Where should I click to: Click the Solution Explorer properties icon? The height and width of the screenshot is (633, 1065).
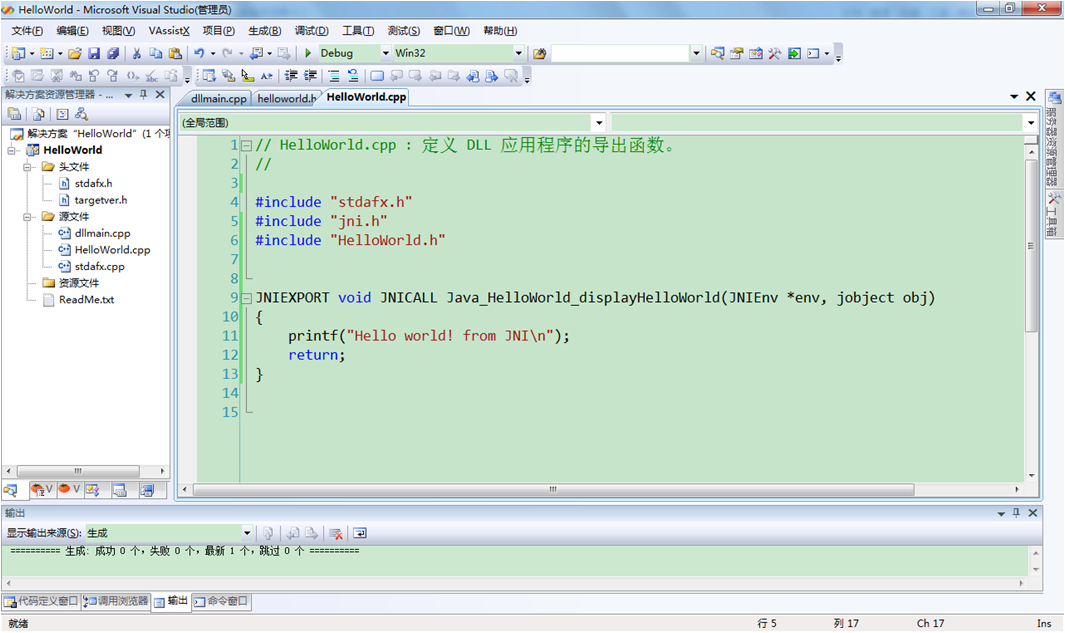point(14,114)
